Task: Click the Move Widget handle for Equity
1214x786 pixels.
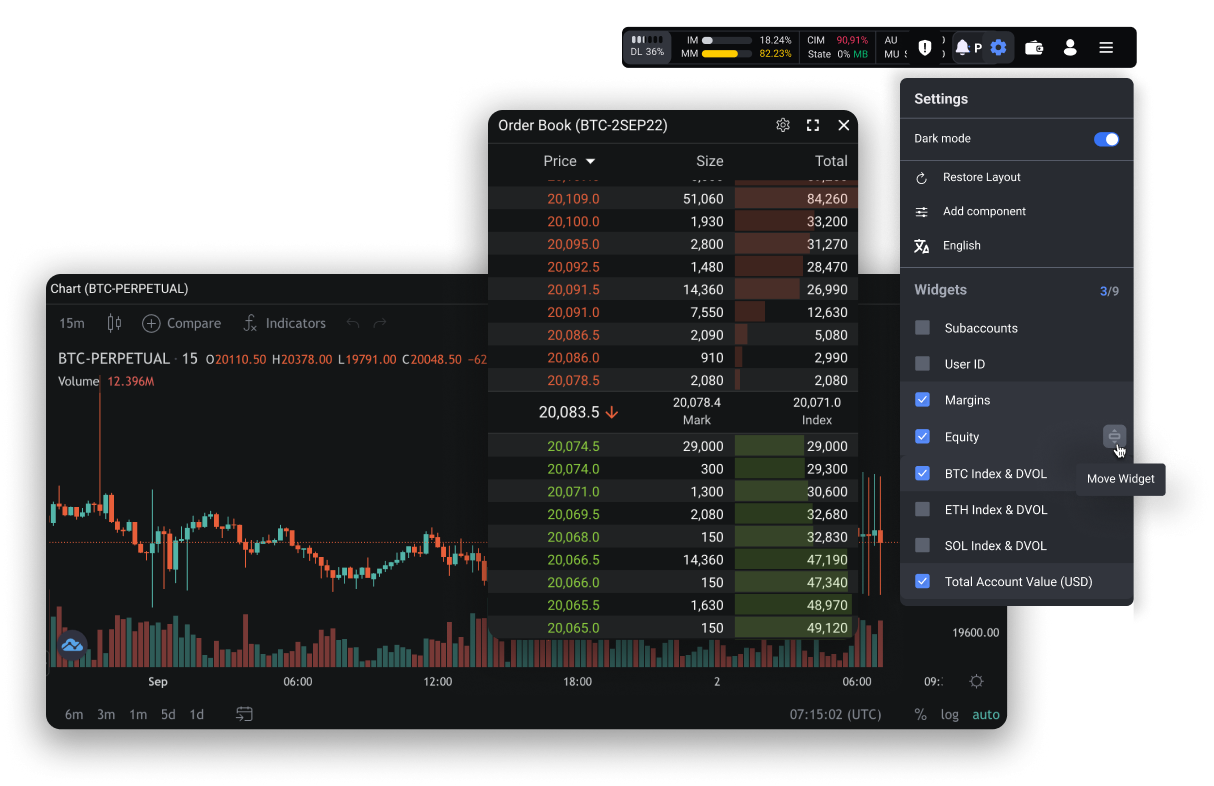Action: 1114,436
